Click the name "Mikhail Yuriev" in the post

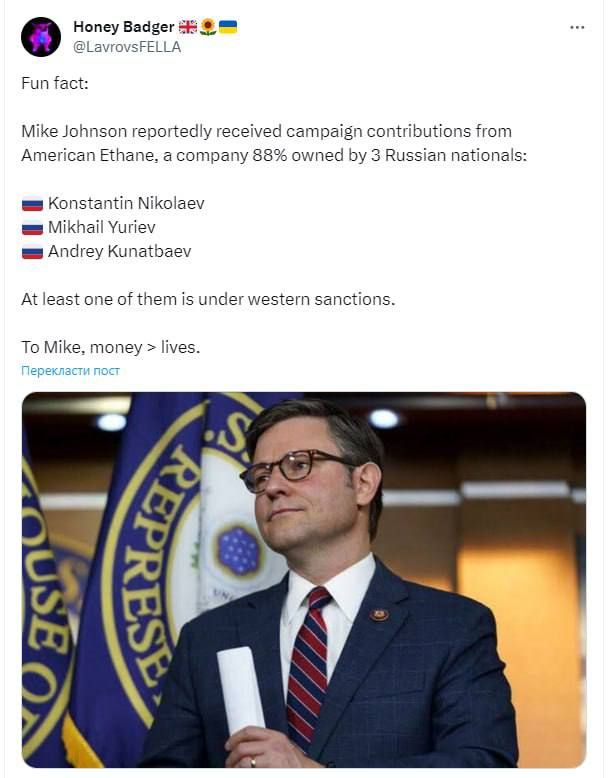tap(102, 227)
